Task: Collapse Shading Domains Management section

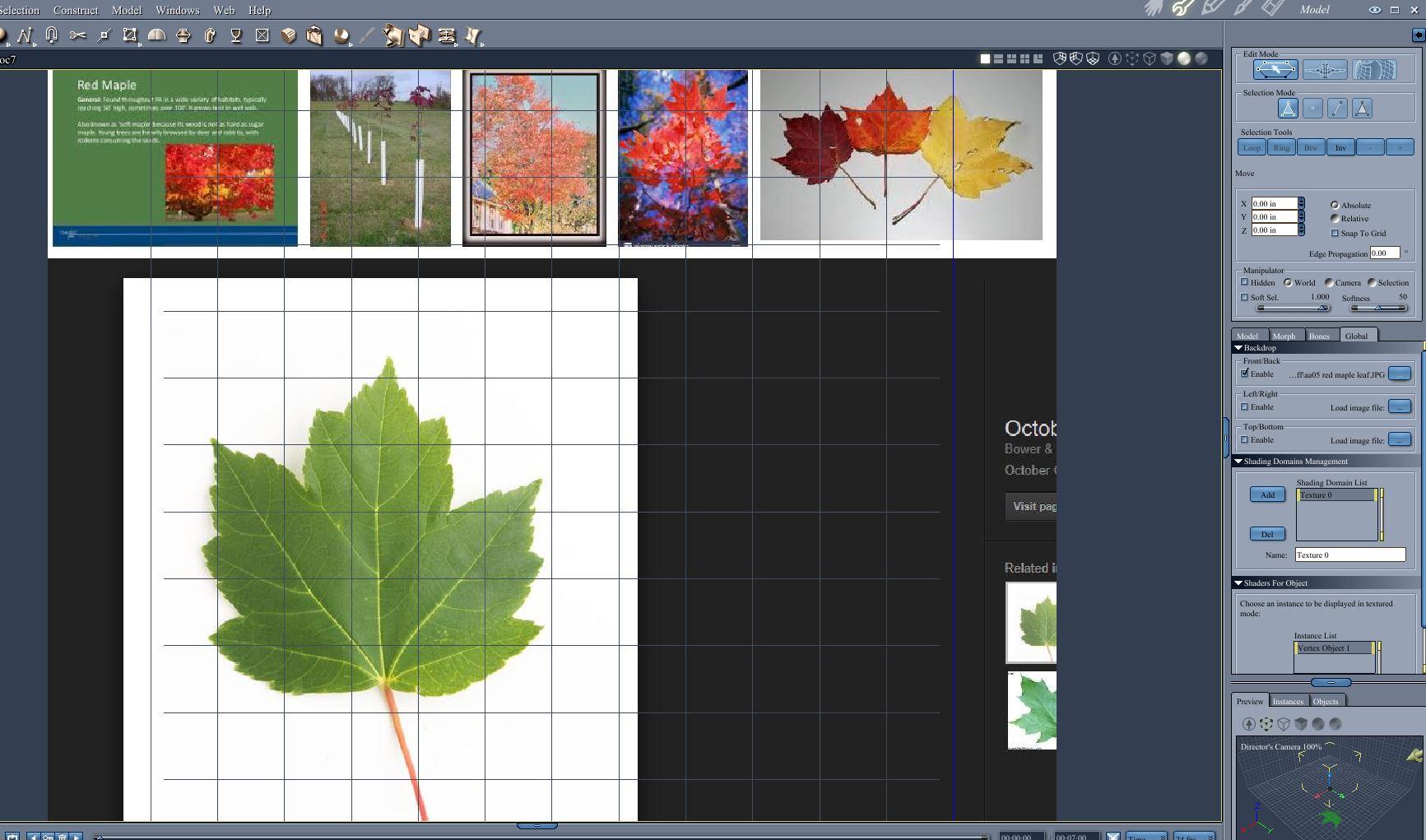Action: (1238, 462)
